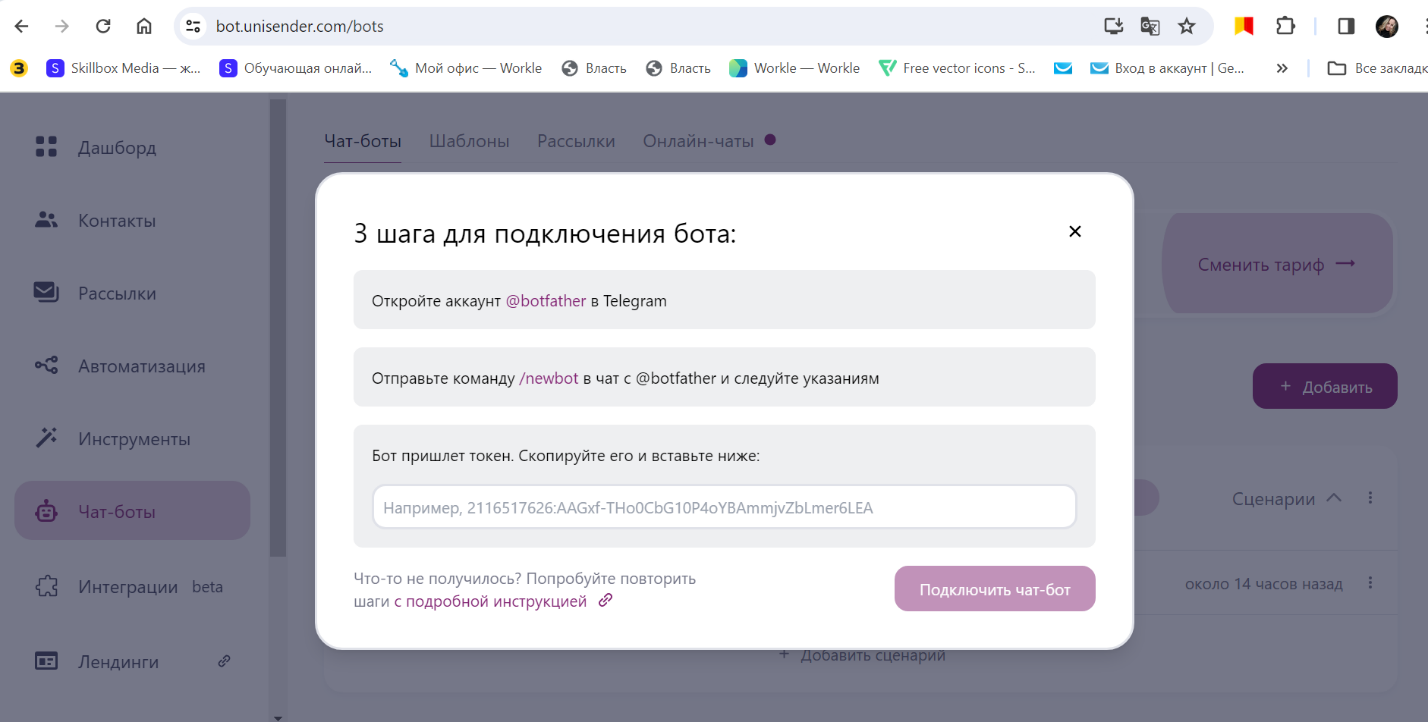Open the Обучающая онлайн bookmark

click(296, 68)
